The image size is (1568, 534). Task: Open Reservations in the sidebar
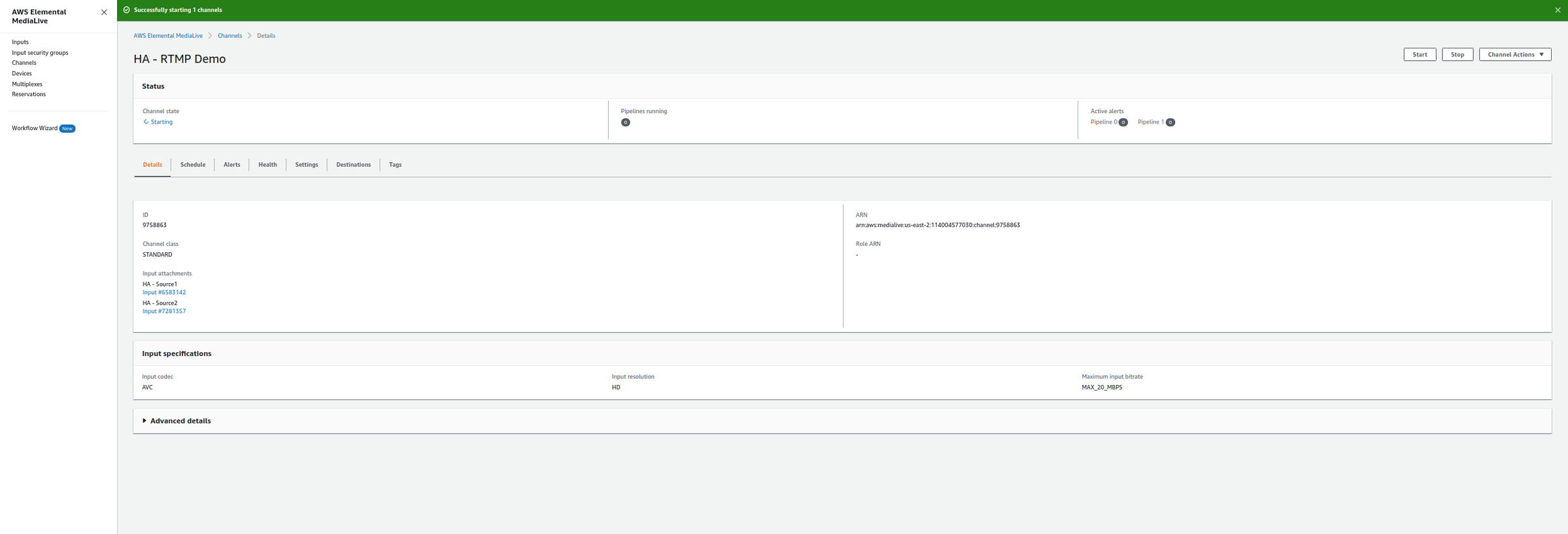(29, 94)
